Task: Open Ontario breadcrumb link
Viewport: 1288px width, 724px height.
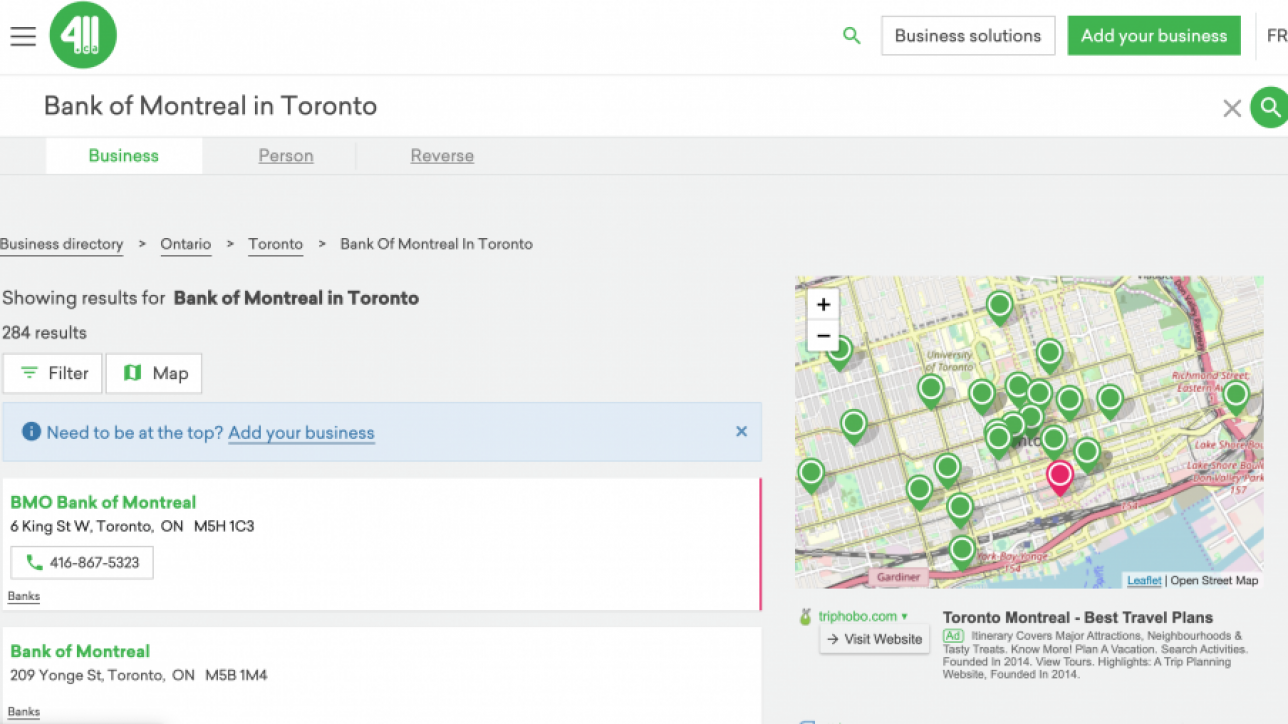Action: tap(186, 244)
